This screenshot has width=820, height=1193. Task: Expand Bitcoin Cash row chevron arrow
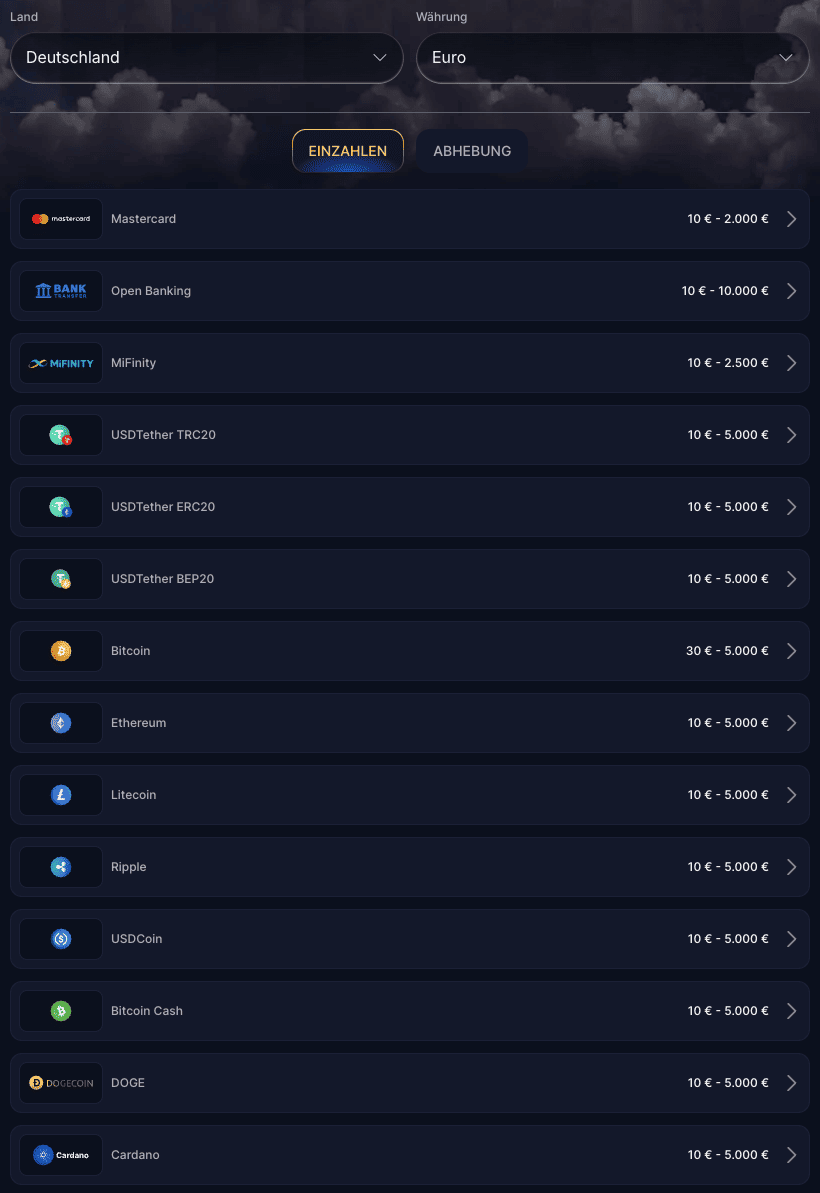click(791, 1011)
